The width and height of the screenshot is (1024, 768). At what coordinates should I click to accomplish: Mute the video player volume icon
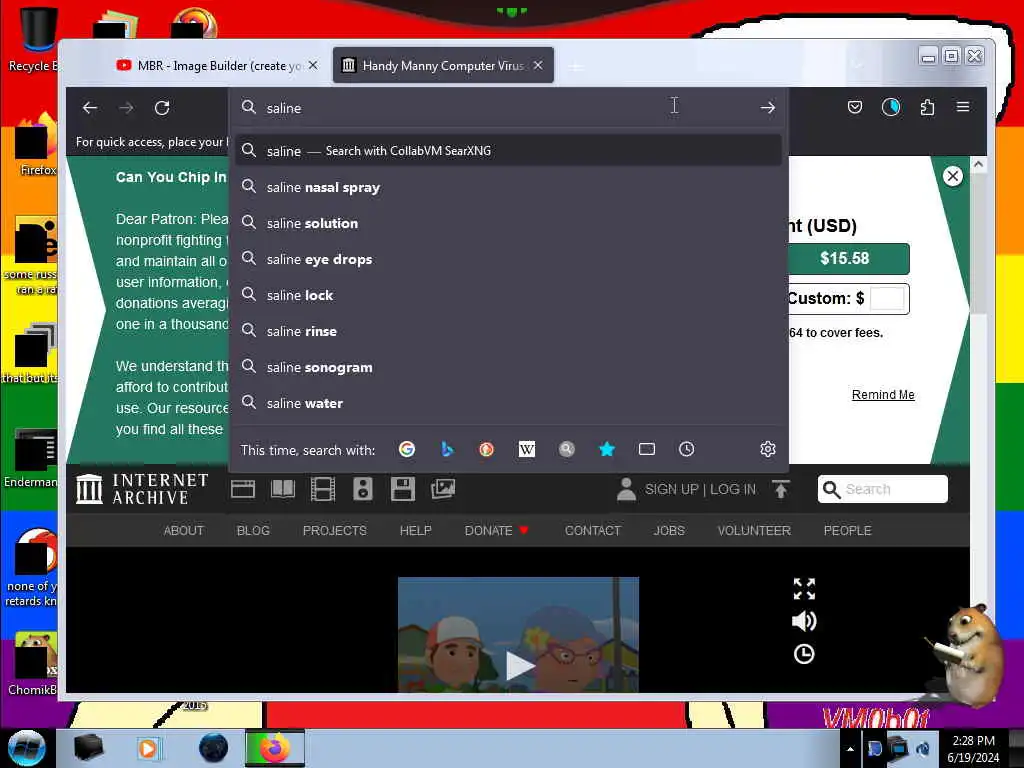pos(804,621)
